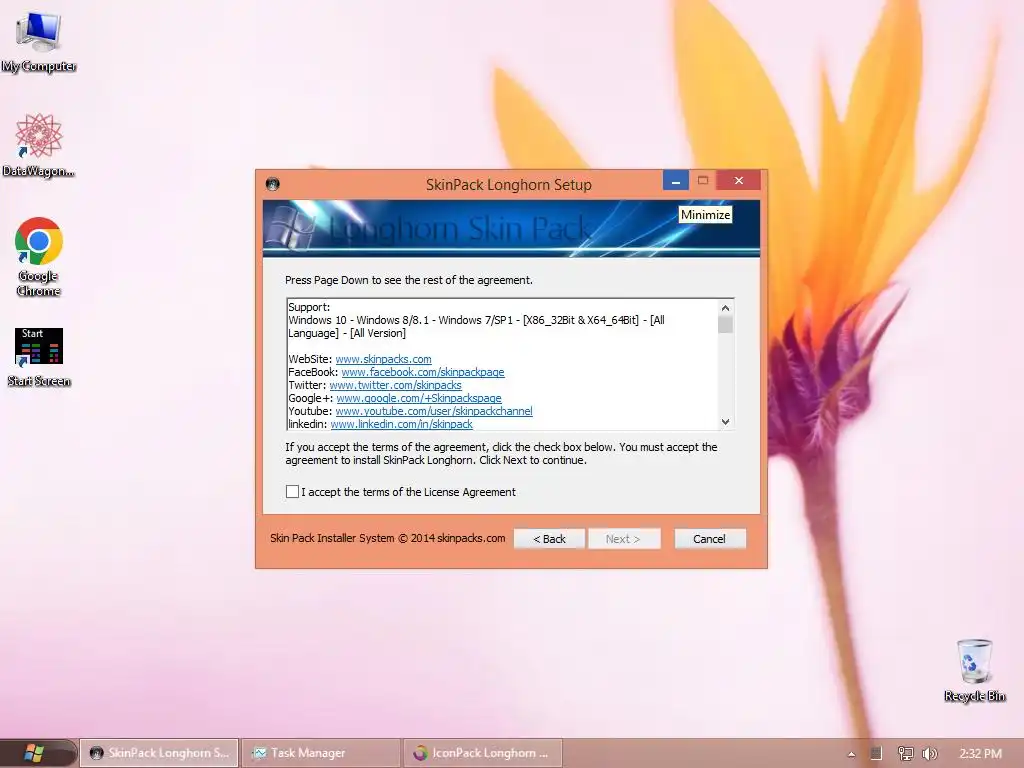Click the license scrollbar up arrow
The height and width of the screenshot is (768, 1024).
pos(725,308)
